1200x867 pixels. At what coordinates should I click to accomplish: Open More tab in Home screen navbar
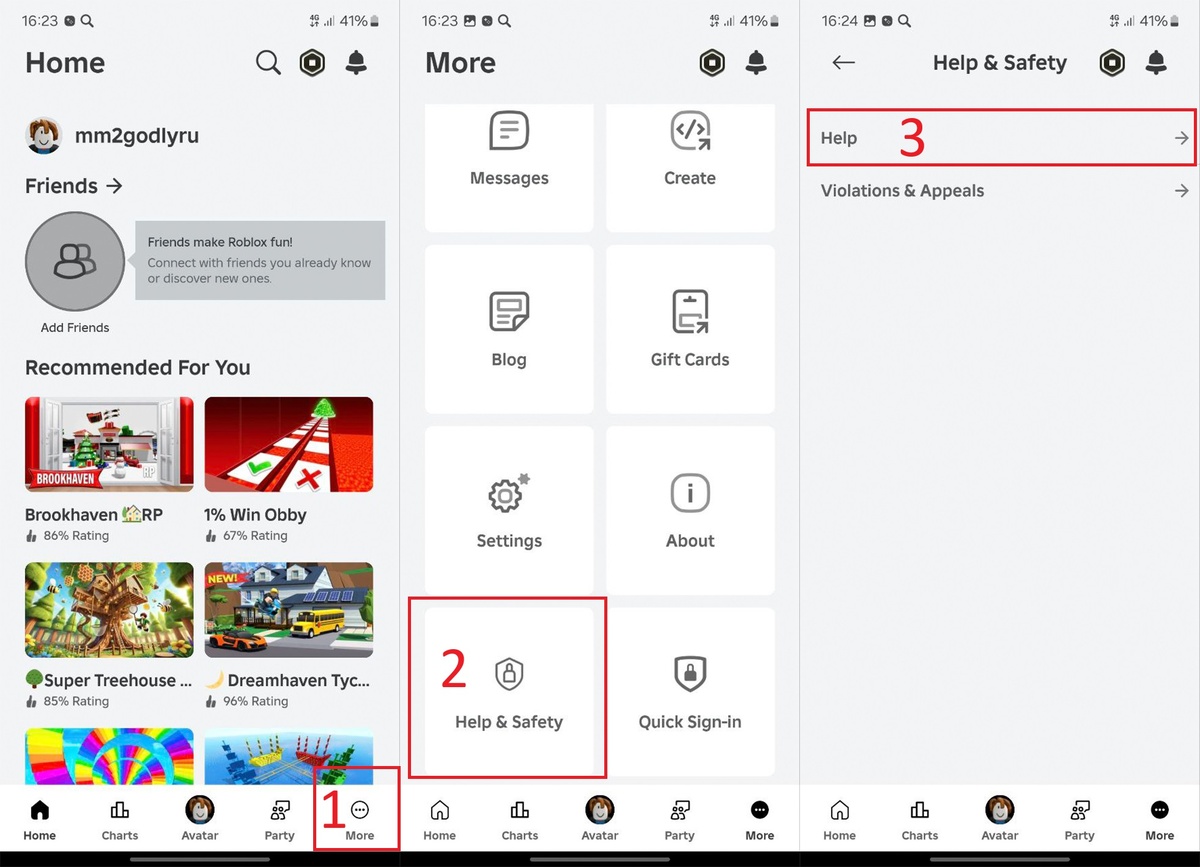click(360, 819)
